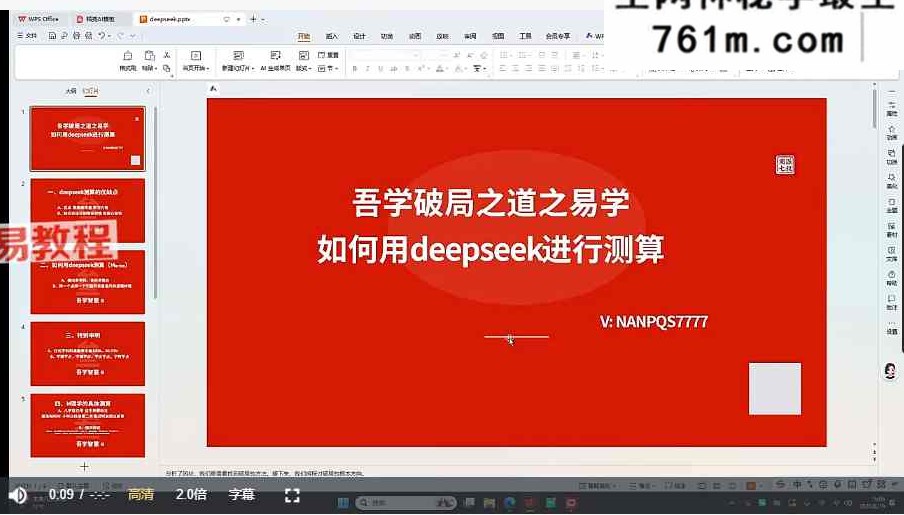The height and width of the screenshot is (515, 904).
Task: Expand the Layout dropdown arrow
Action: (x=310, y=69)
